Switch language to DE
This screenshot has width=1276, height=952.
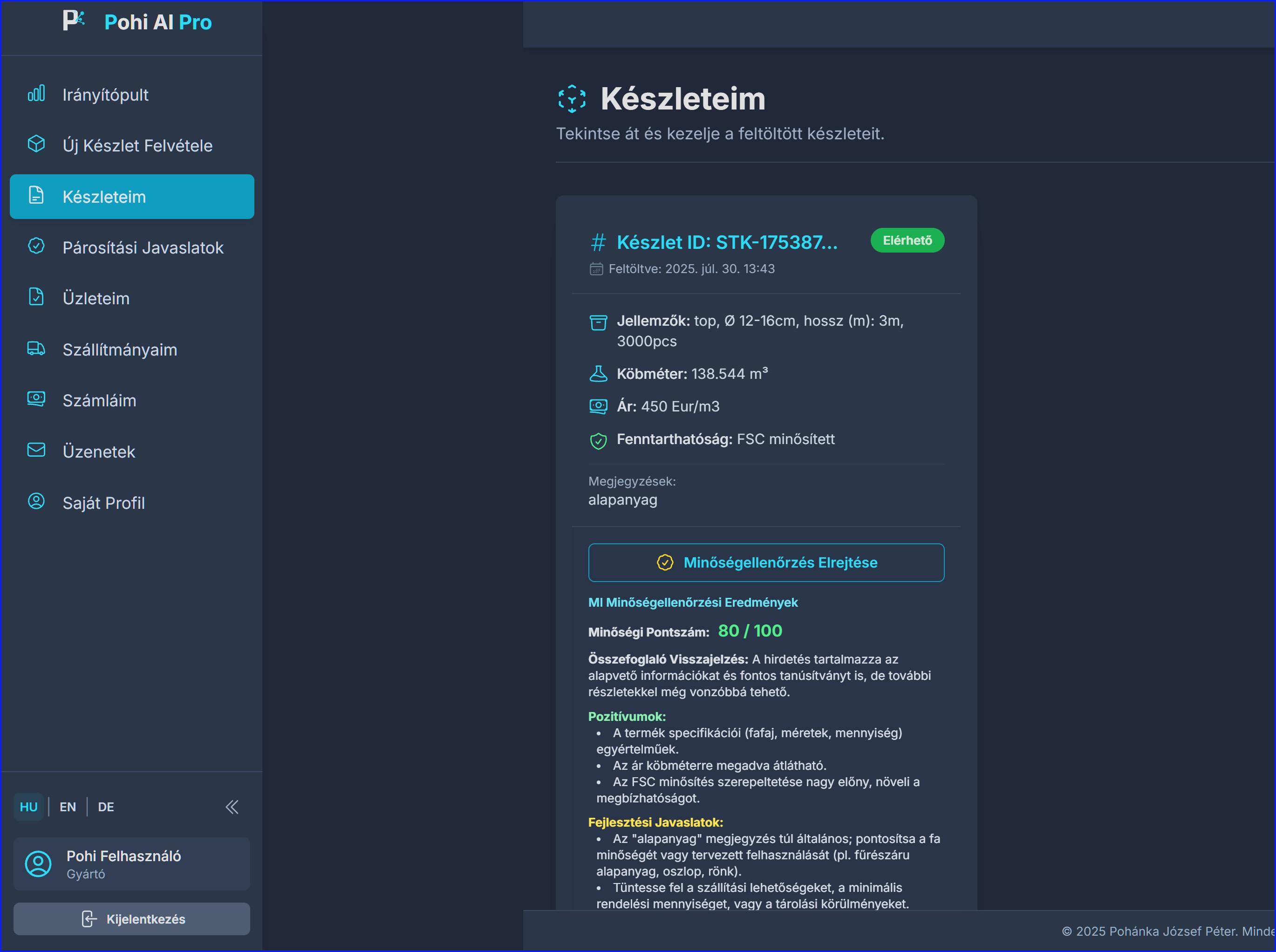tap(106, 807)
